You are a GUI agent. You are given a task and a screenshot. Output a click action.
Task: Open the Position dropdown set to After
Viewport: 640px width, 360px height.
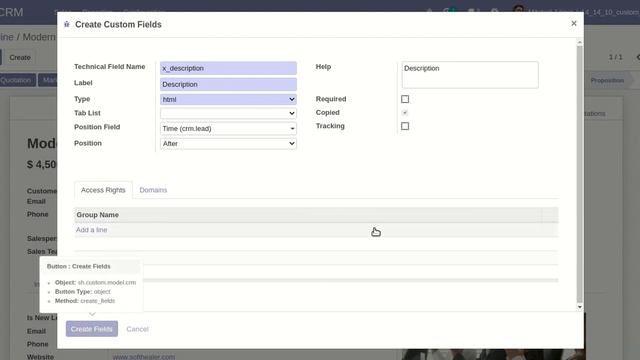(228, 144)
